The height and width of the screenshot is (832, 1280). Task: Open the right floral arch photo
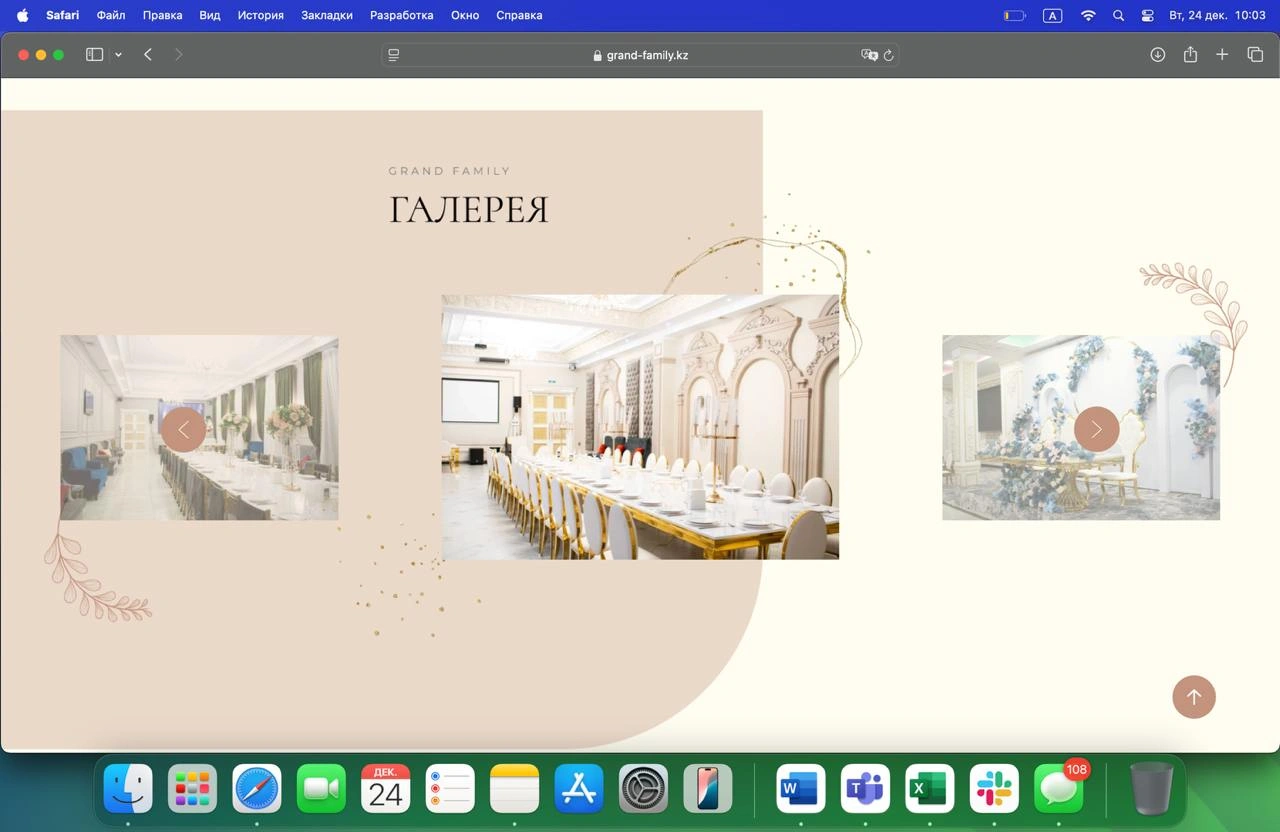pos(1081,428)
